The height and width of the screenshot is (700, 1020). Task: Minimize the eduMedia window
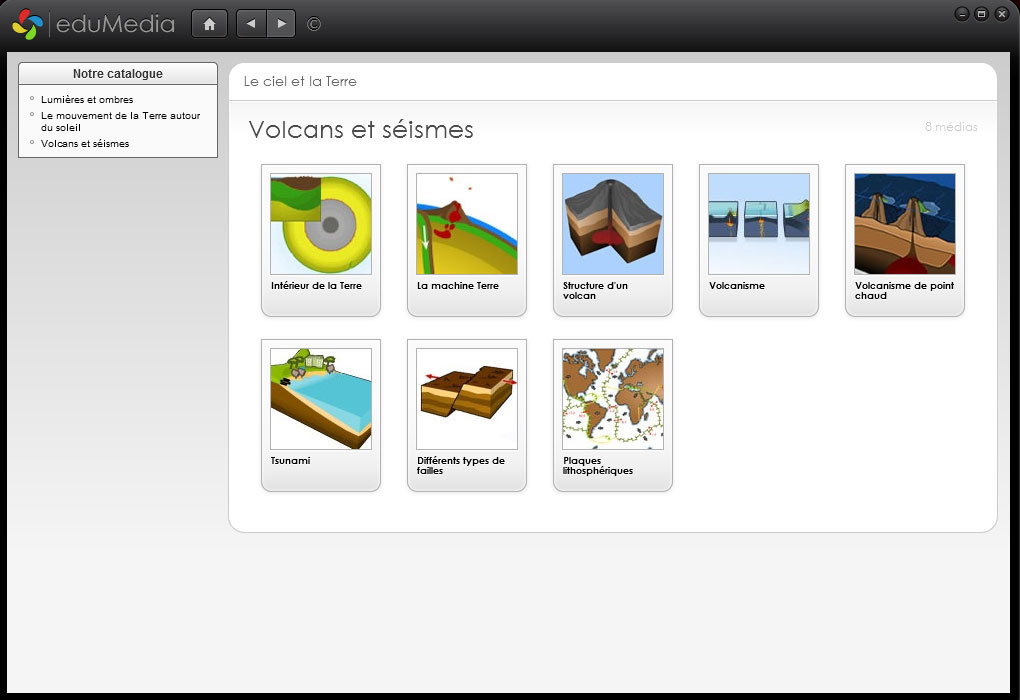click(962, 14)
